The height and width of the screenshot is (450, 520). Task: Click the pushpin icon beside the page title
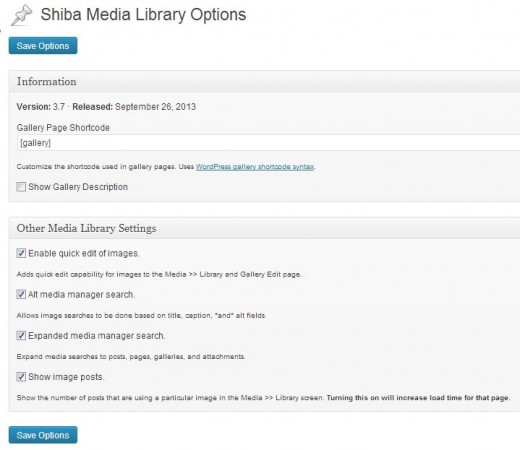point(22,15)
